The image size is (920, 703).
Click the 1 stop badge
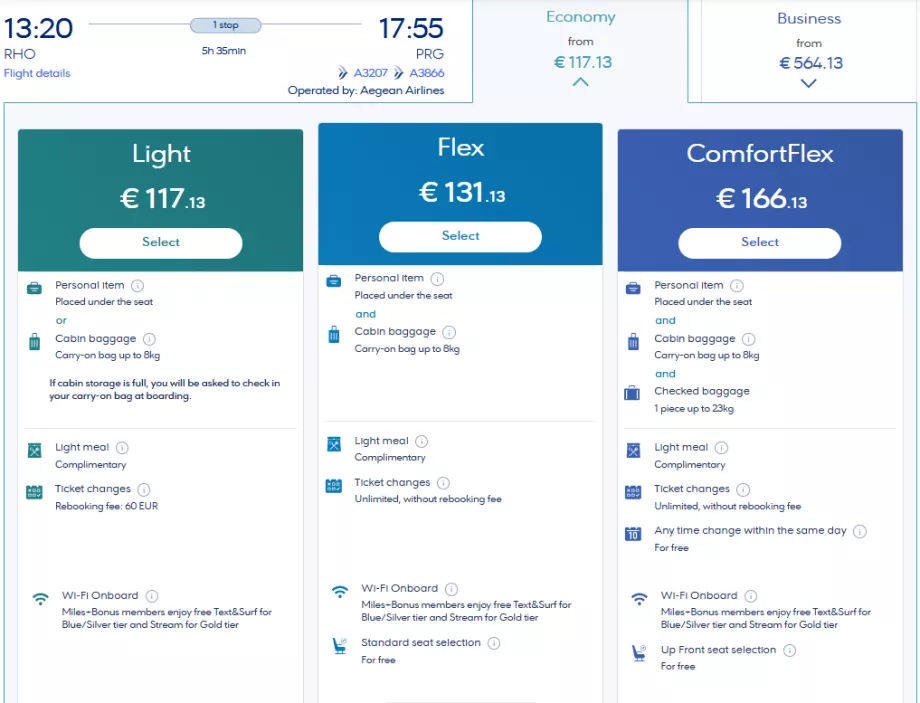[226, 25]
